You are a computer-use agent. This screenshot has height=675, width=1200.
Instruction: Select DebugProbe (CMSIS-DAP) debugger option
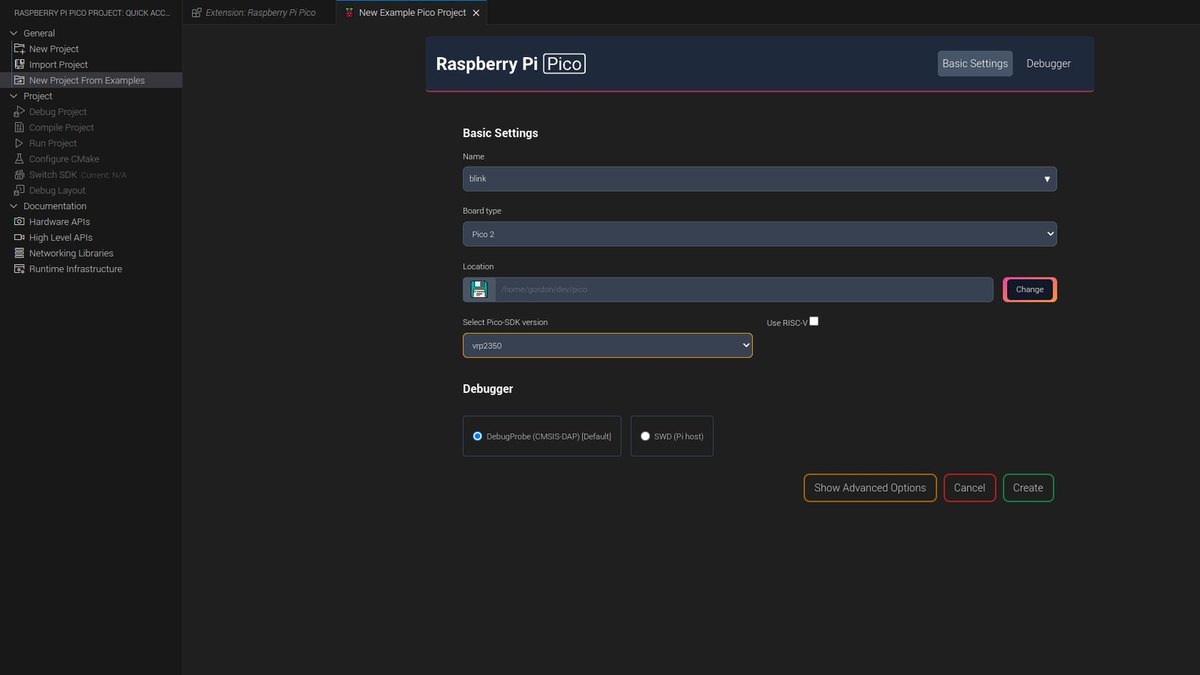click(542, 436)
